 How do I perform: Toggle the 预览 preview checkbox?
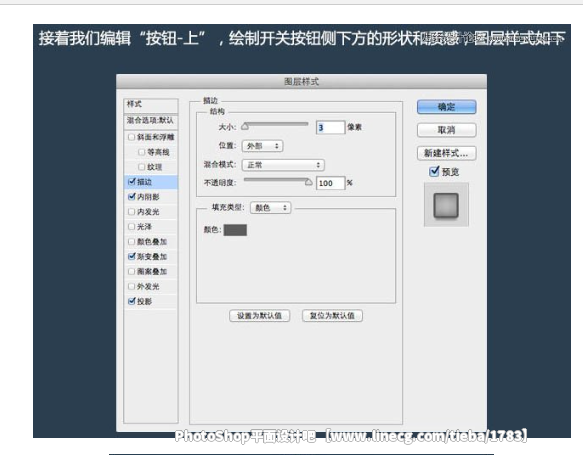coord(434,171)
